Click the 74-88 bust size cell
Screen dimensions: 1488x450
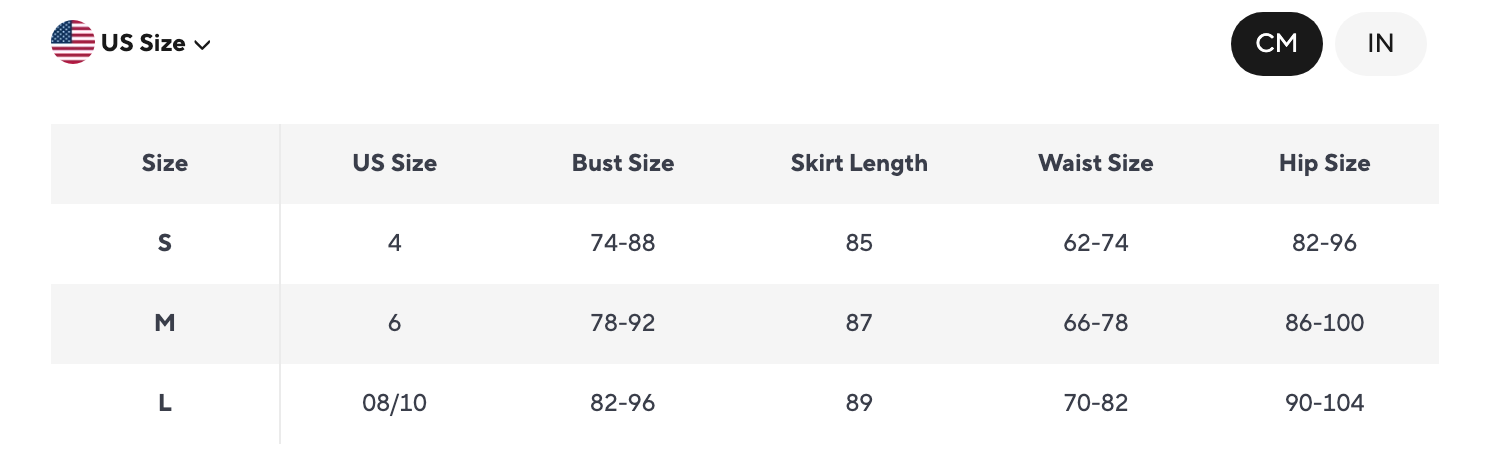coord(623,243)
